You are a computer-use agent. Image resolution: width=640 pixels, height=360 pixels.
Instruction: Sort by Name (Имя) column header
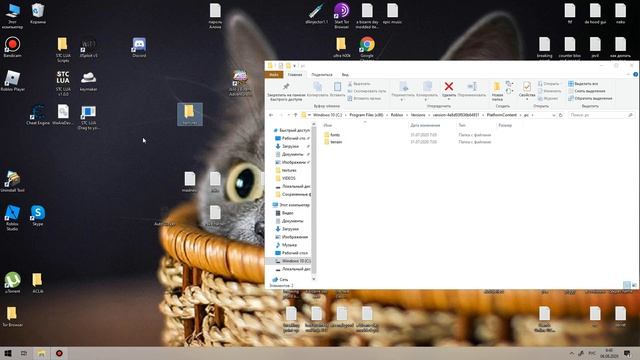(x=328, y=125)
